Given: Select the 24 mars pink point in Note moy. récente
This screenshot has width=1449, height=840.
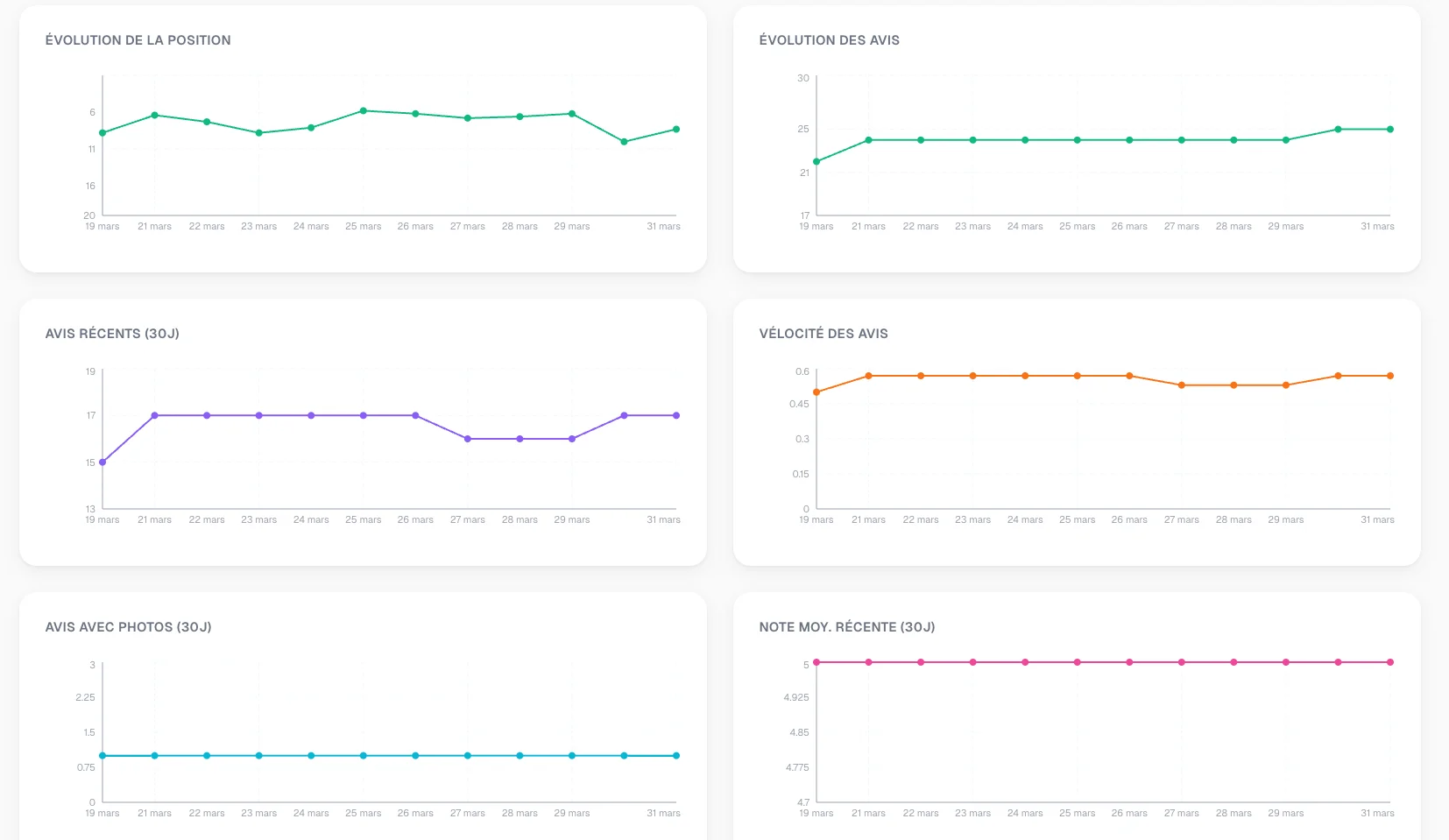Looking at the screenshot, I should pyautogui.click(x=1025, y=662).
